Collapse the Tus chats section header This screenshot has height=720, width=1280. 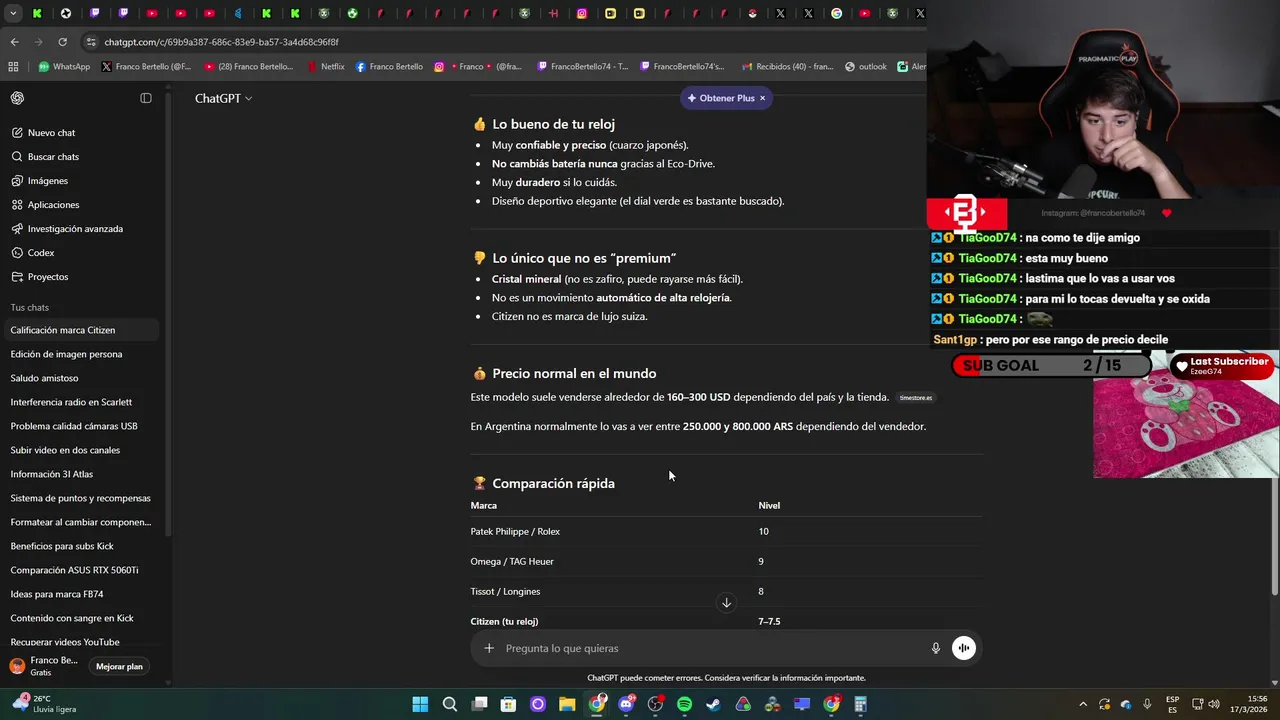pyautogui.click(x=30, y=308)
